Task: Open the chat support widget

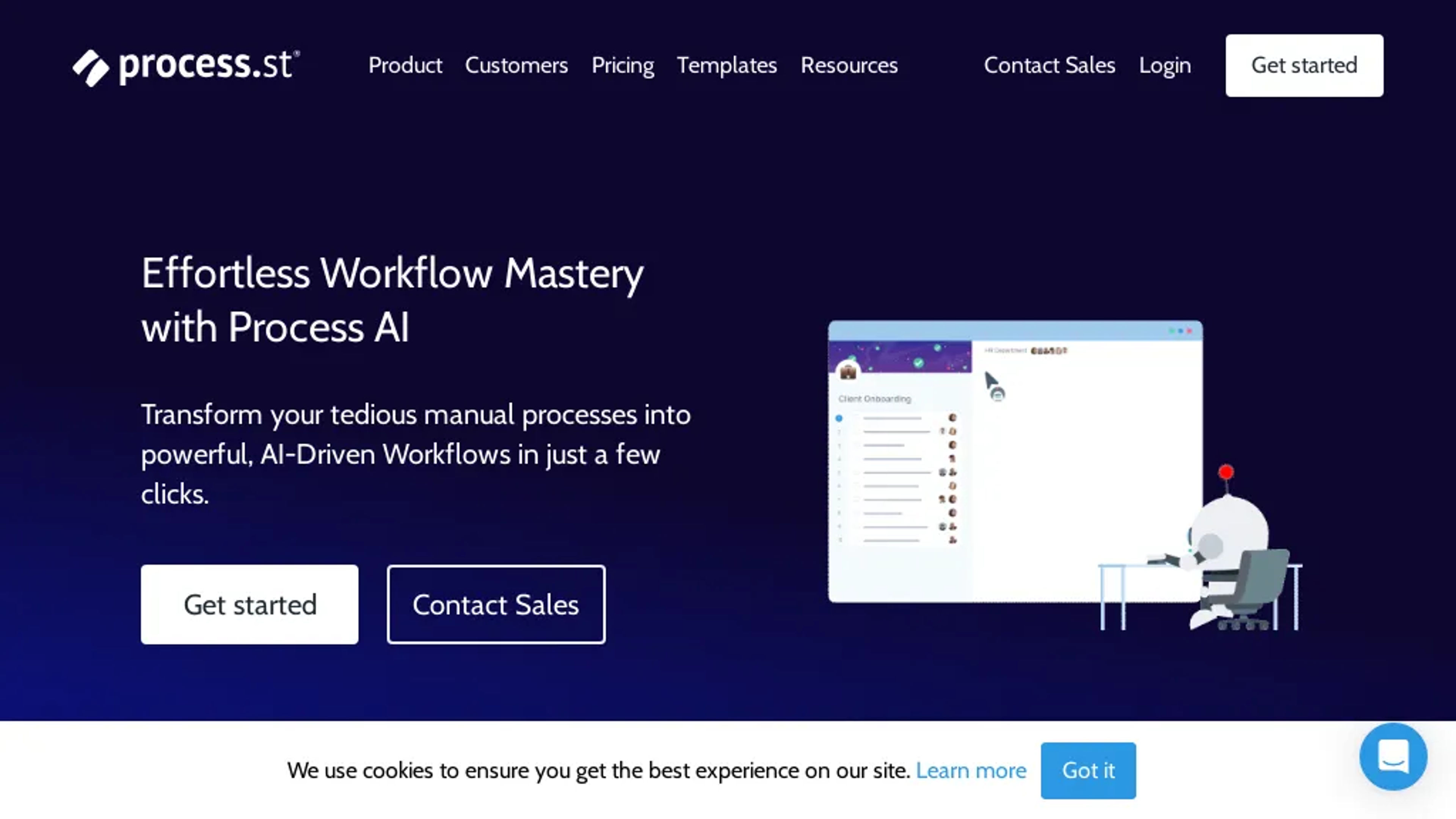Action: [x=1393, y=756]
